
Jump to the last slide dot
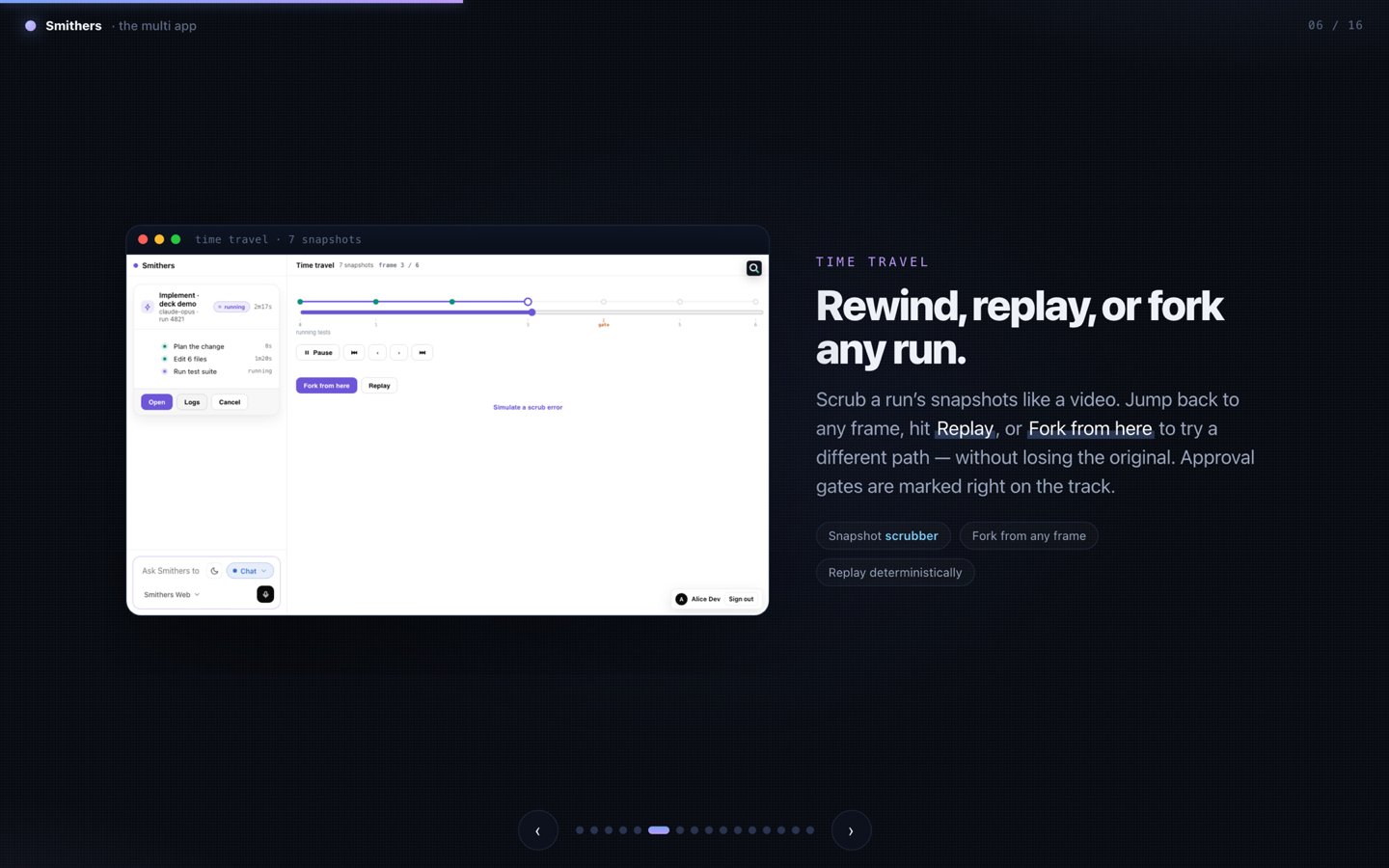810,830
